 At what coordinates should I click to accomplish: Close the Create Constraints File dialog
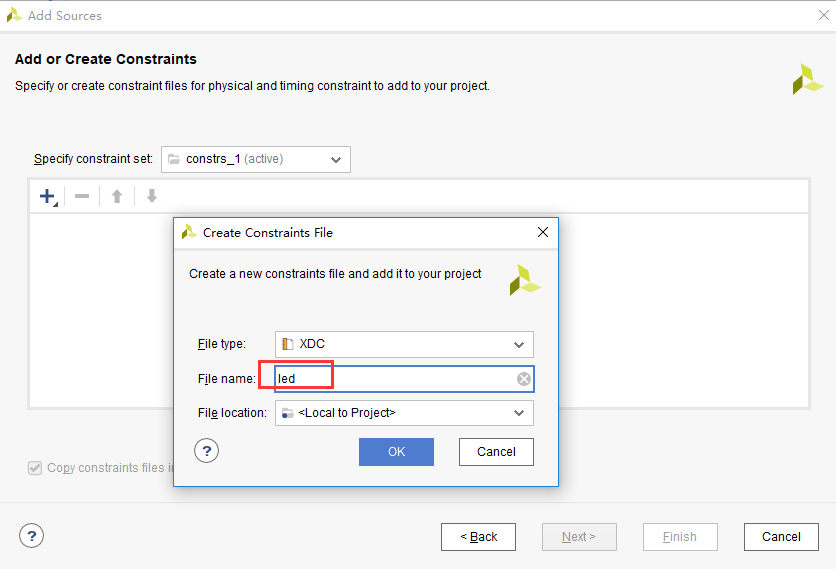(543, 232)
